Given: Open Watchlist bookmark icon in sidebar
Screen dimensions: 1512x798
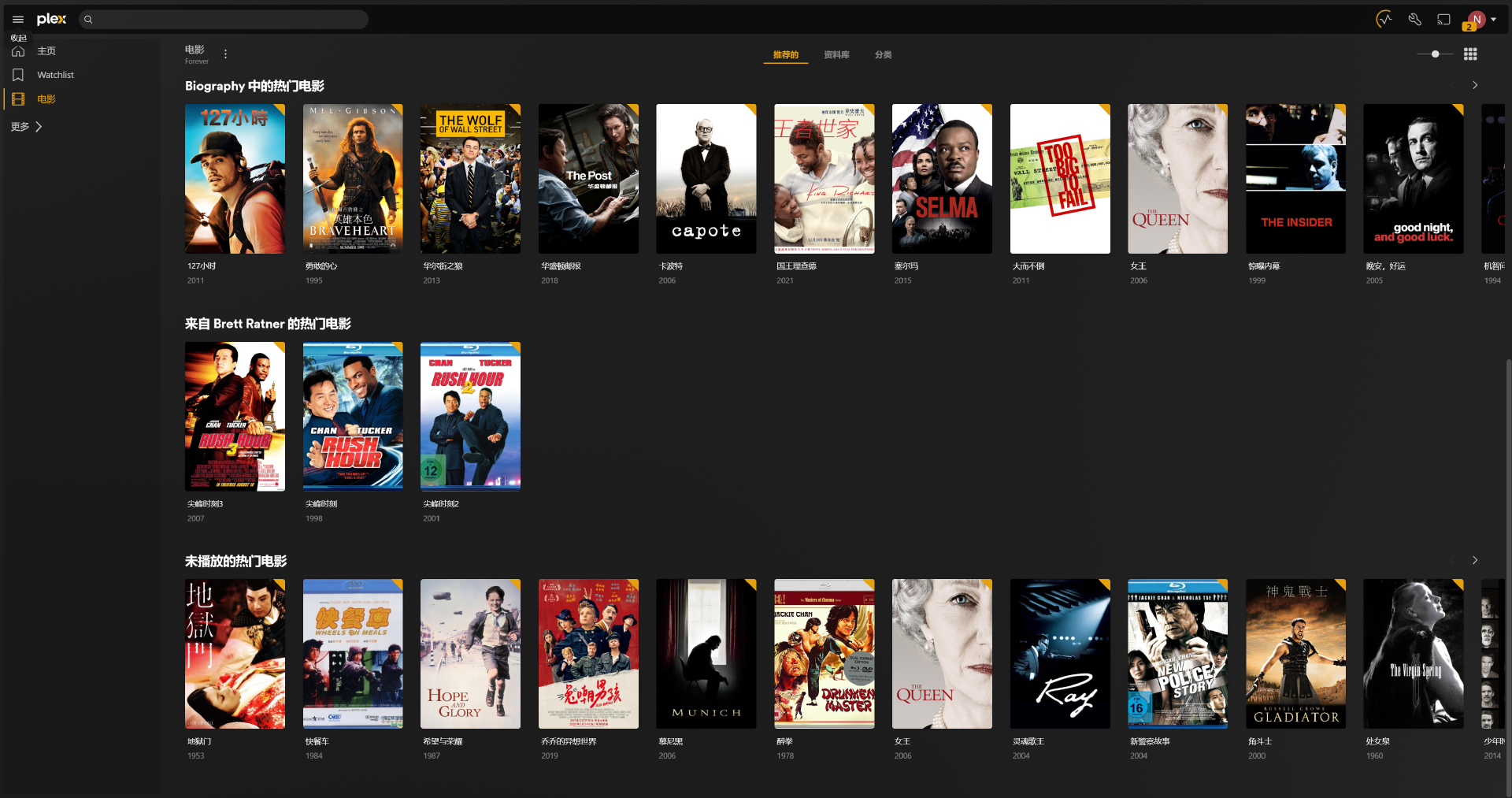Looking at the screenshot, I should tap(18, 75).
